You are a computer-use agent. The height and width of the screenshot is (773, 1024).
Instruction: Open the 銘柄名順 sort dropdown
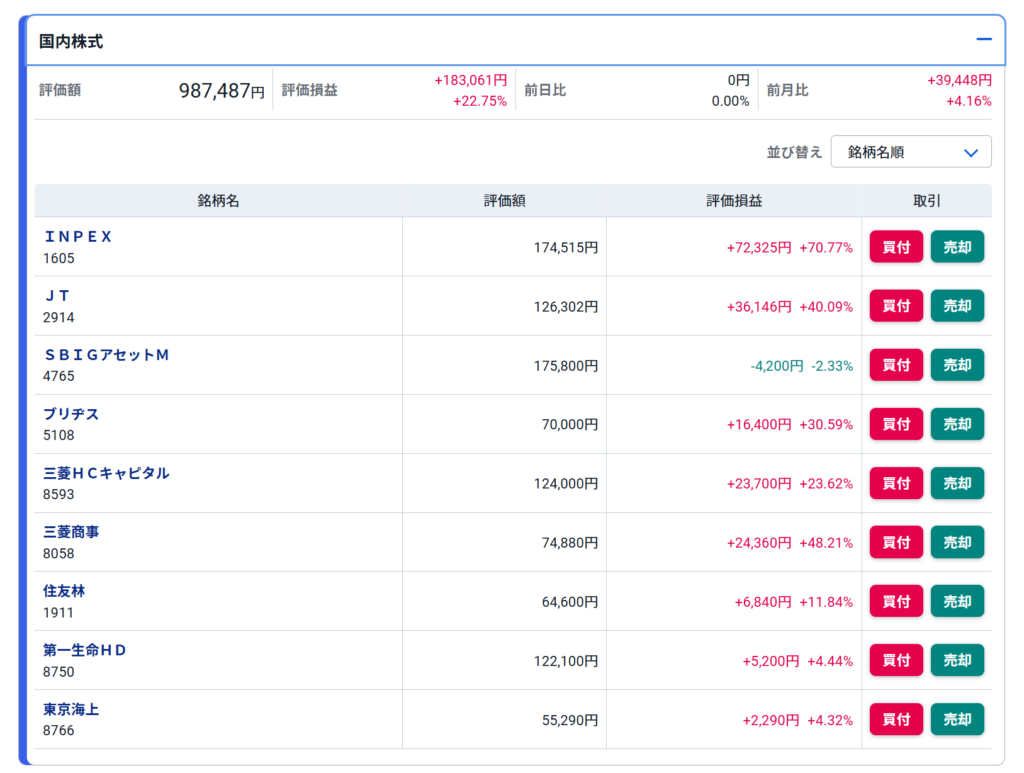click(x=911, y=152)
